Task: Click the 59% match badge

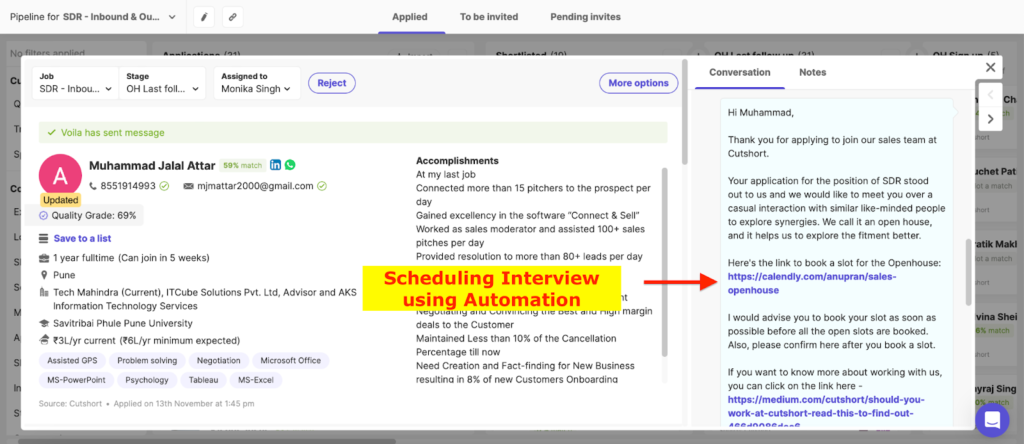Action: 242,165
